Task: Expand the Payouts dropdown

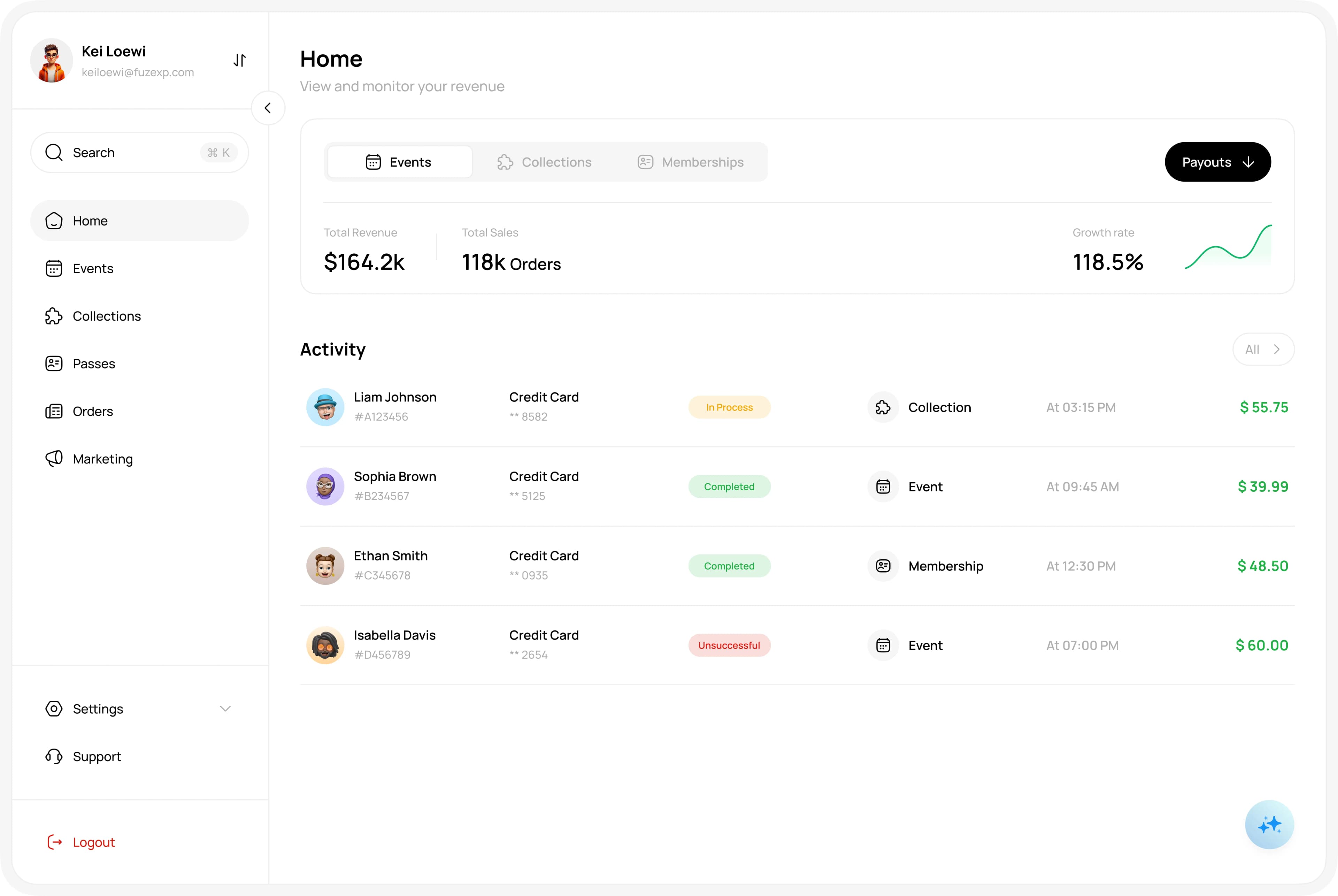Action: click(x=1217, y=162)
